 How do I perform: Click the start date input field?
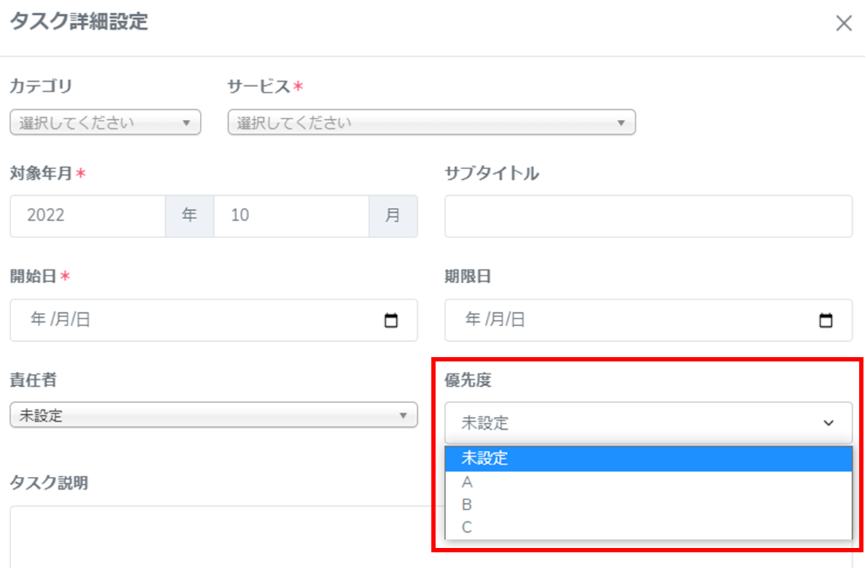tap(190, 321)
